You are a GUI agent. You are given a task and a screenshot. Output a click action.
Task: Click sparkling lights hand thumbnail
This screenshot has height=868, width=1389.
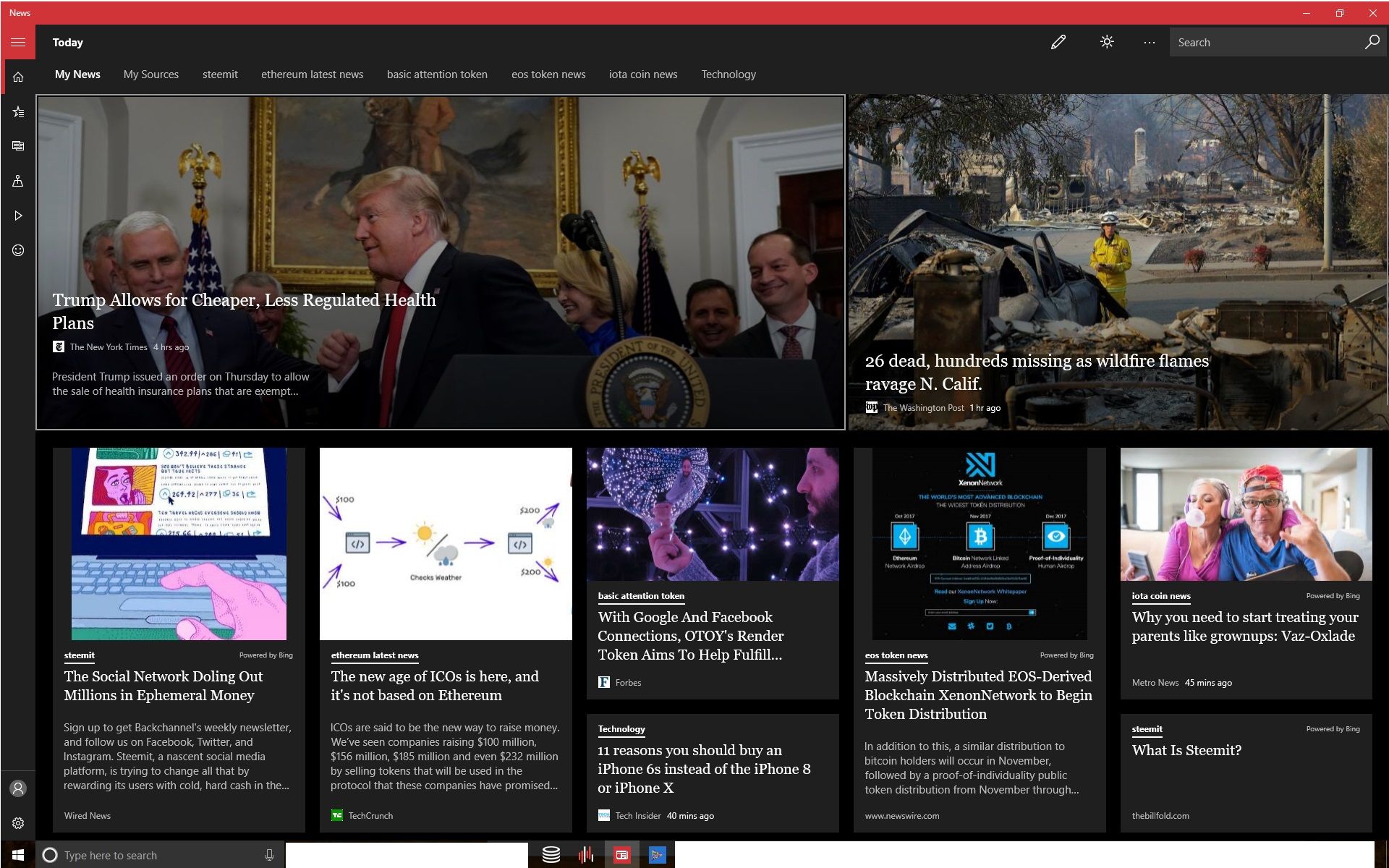point(713,514)
